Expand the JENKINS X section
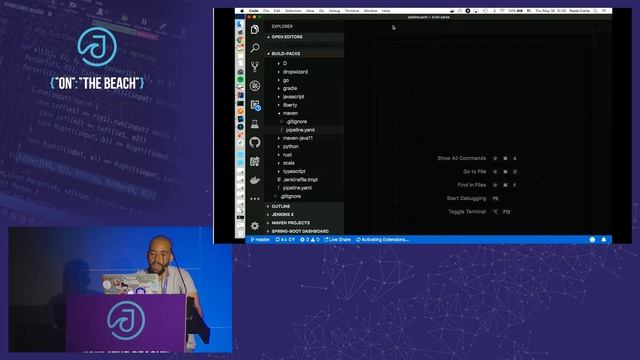This screenshot has height=360, width=640. pyautogui.click(x=305, y=214)
